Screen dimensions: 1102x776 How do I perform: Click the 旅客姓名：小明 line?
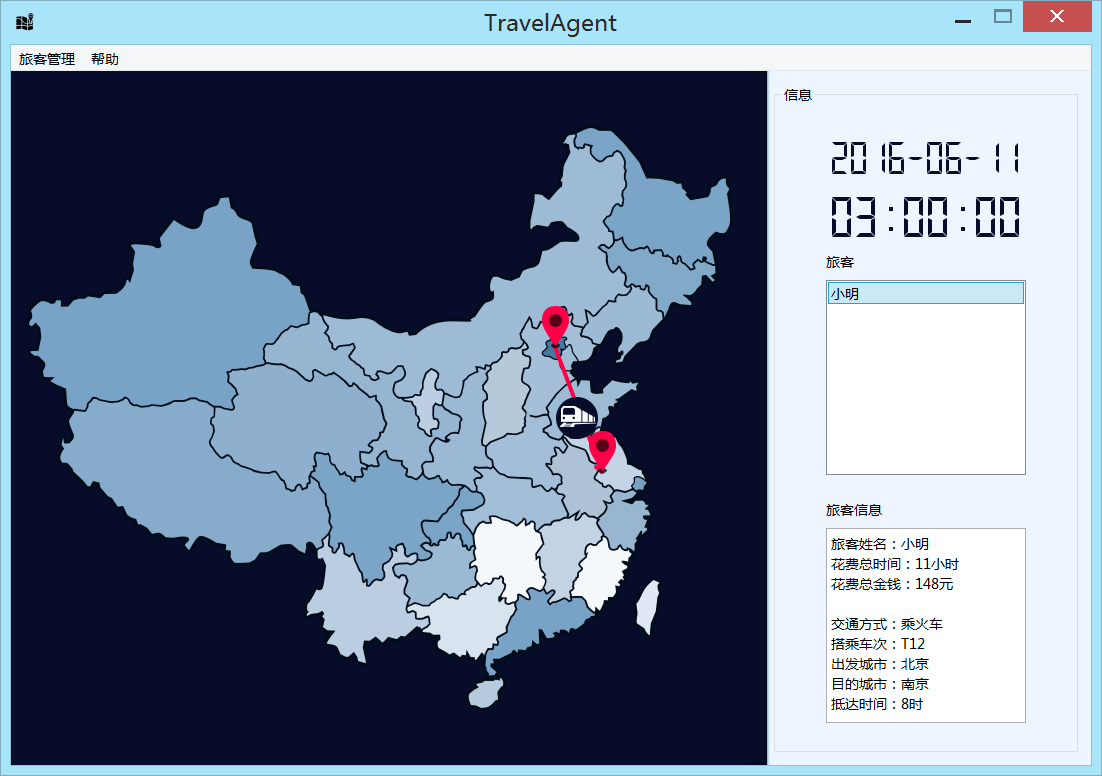coord(879,544)
